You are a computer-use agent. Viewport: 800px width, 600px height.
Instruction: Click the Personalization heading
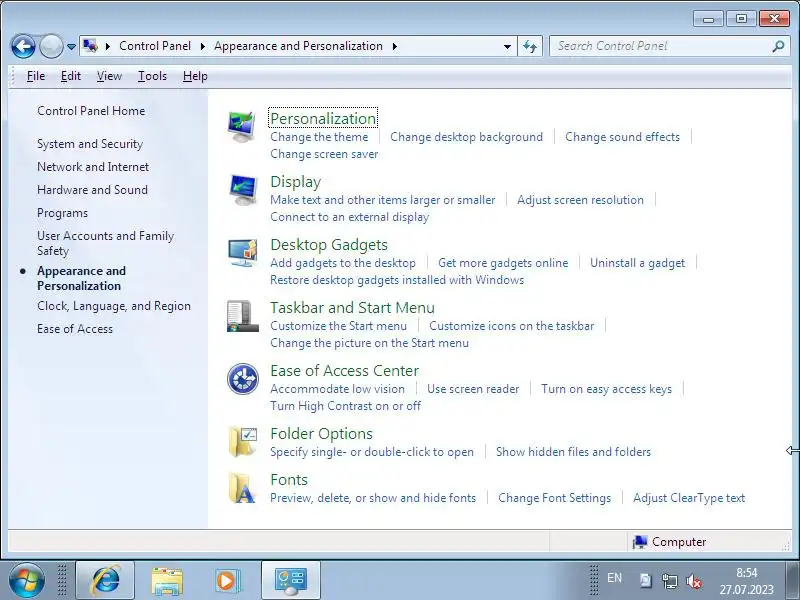pyautogui.click(x=323, y=118)
